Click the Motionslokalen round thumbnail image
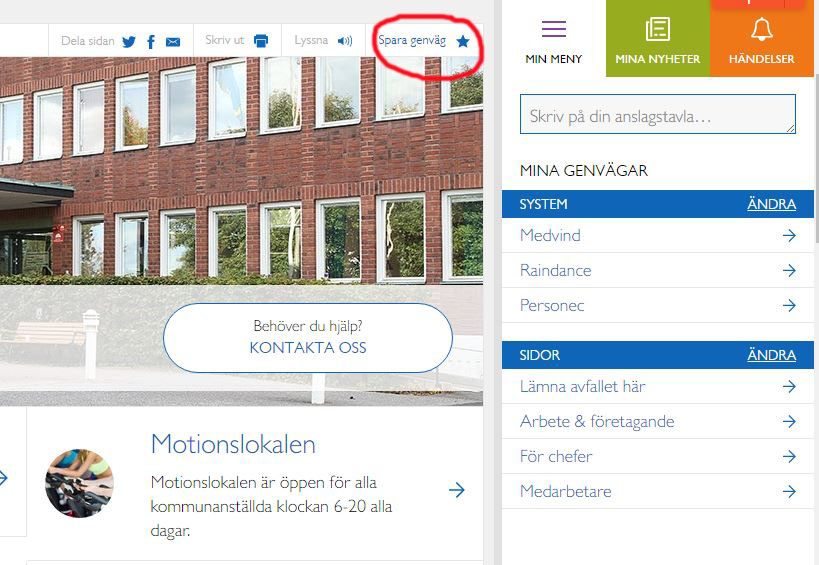Image resolution: width=819 pixels, height=565 pixels. [79, 483]
